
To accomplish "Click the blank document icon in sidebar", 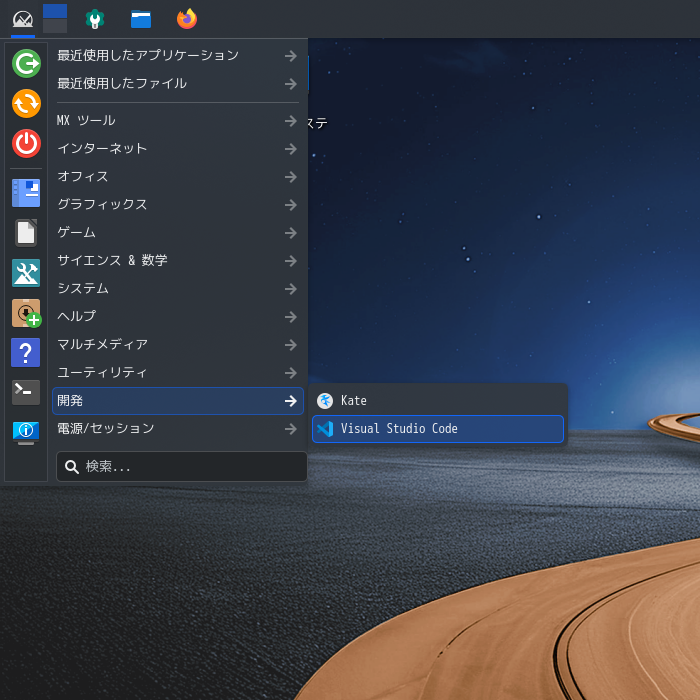I will point(26,233).
